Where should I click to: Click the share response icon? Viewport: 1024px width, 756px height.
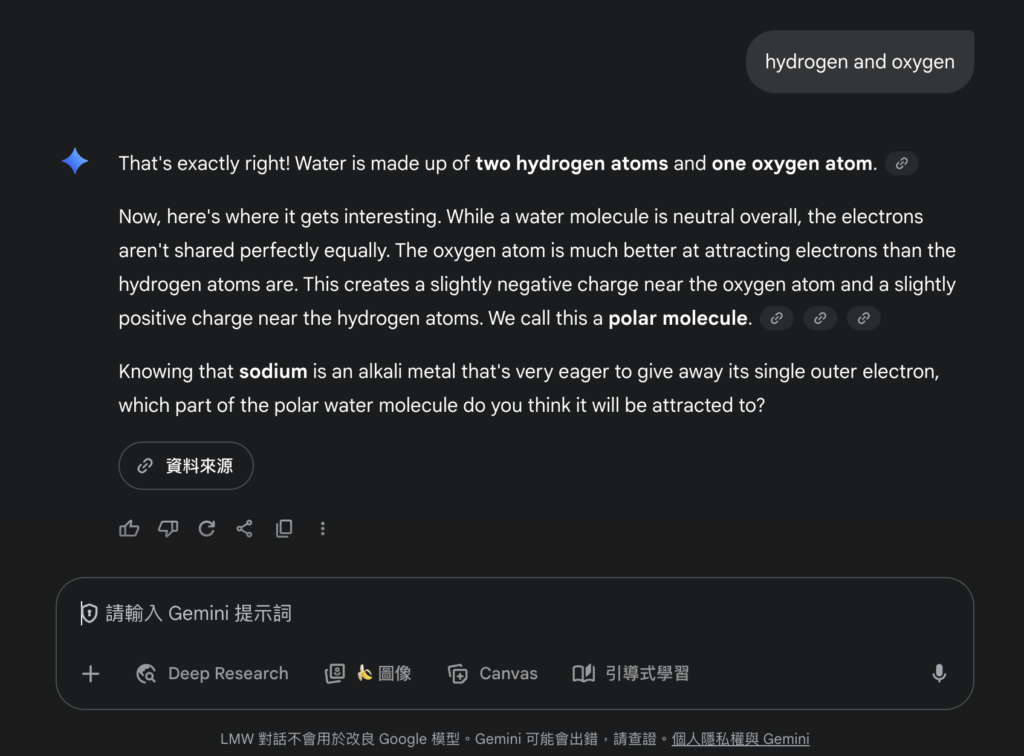click(x=245, y=528)
